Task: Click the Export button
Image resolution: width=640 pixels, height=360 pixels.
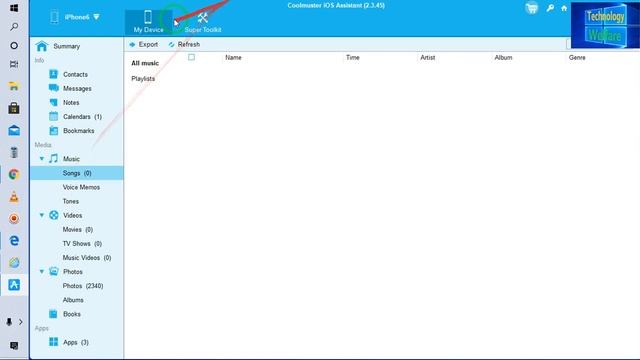Action: (x=144, y=44)
